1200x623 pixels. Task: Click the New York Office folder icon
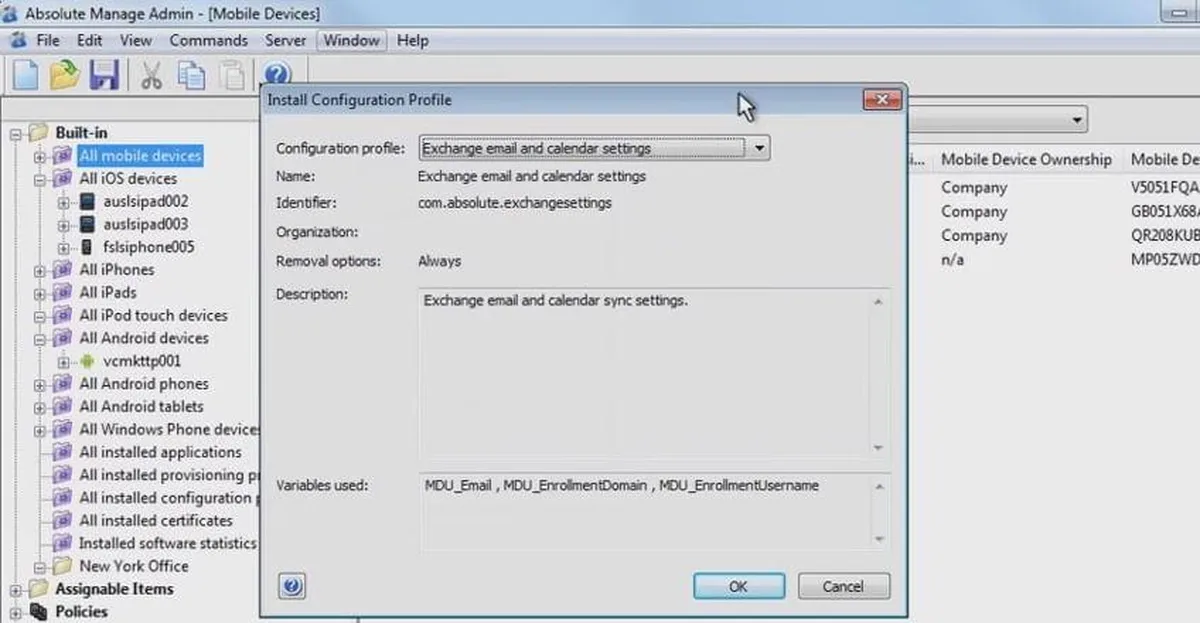[x=63, y=566]
